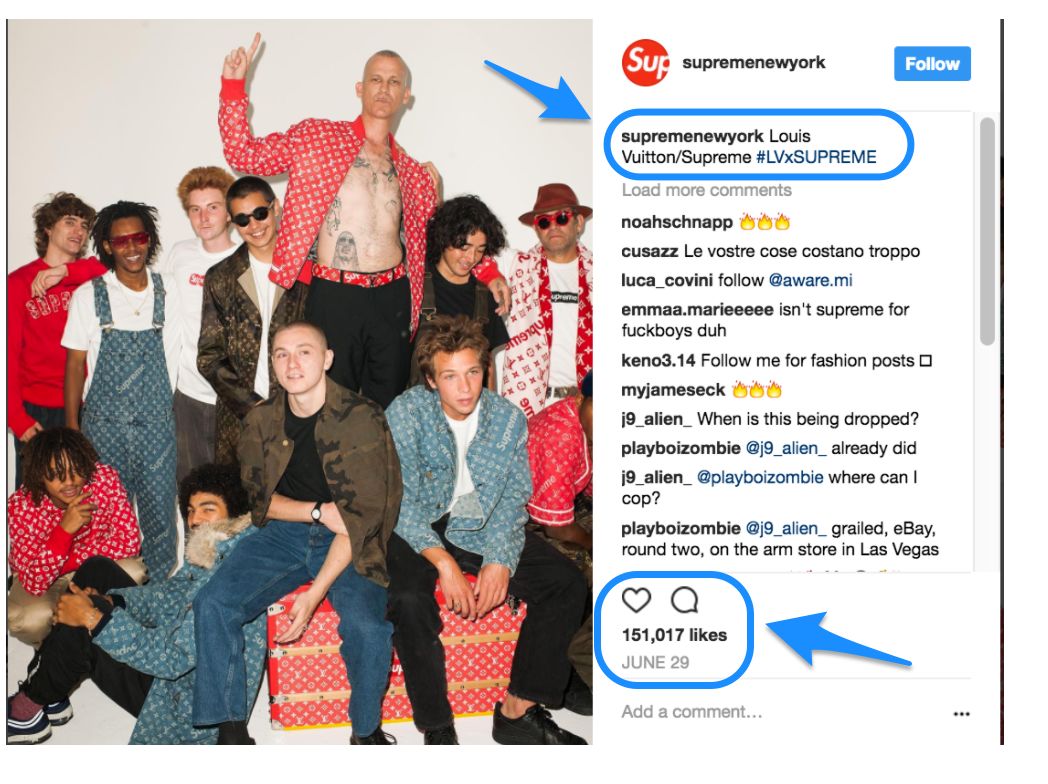
Task: Open the three-dot more options menu
Action: click(961, 714)
